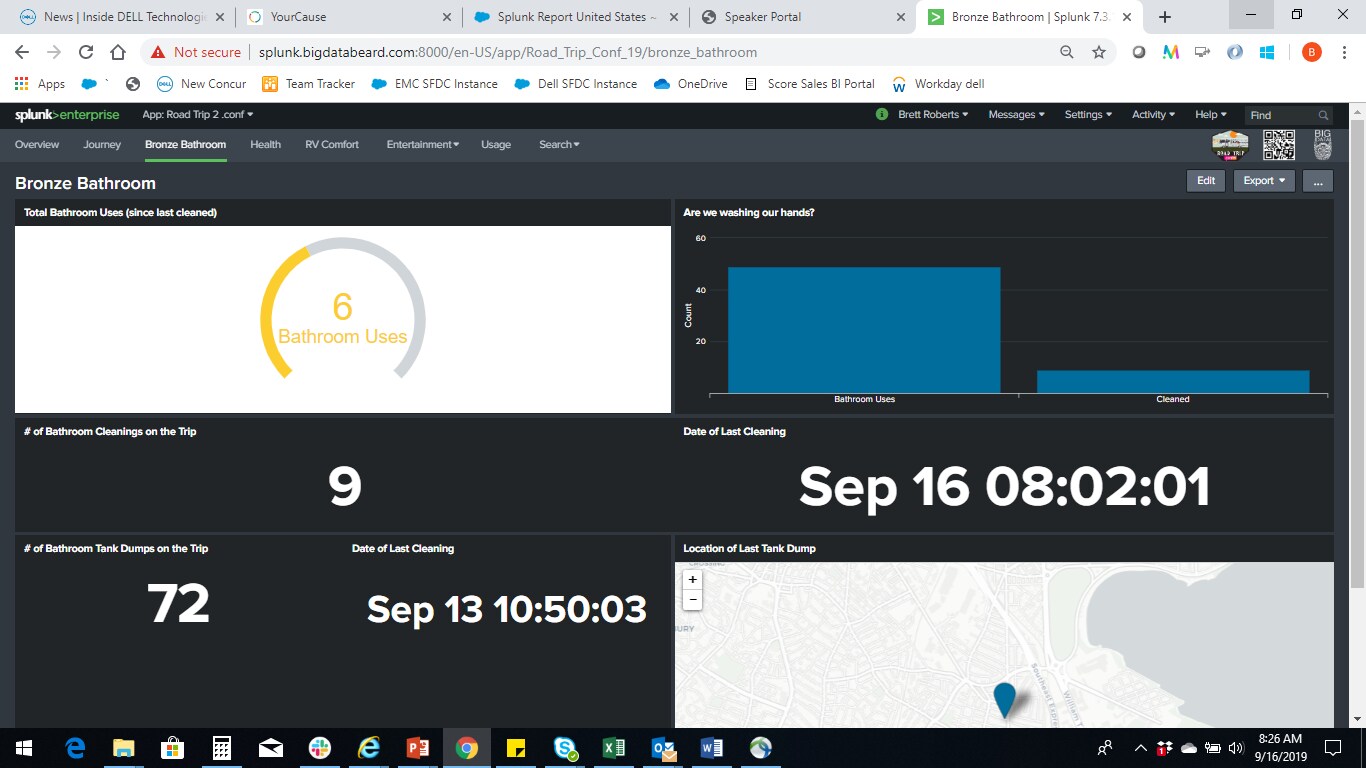This screenshot has height=768, width=1366.
Task: Open the Brett Roberts user dropdown
Action: (x=933, y=115)
